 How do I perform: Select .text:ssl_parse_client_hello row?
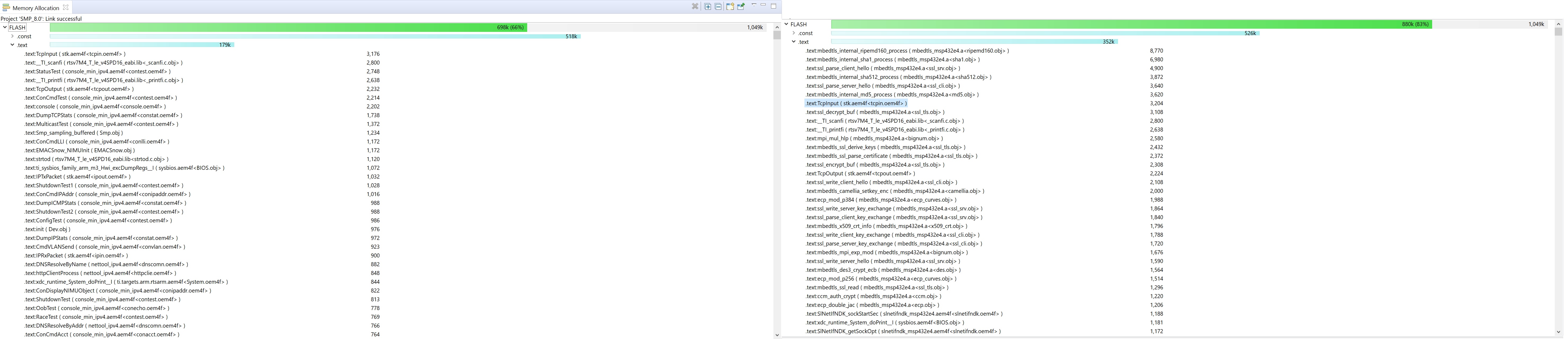pos(883,68)
